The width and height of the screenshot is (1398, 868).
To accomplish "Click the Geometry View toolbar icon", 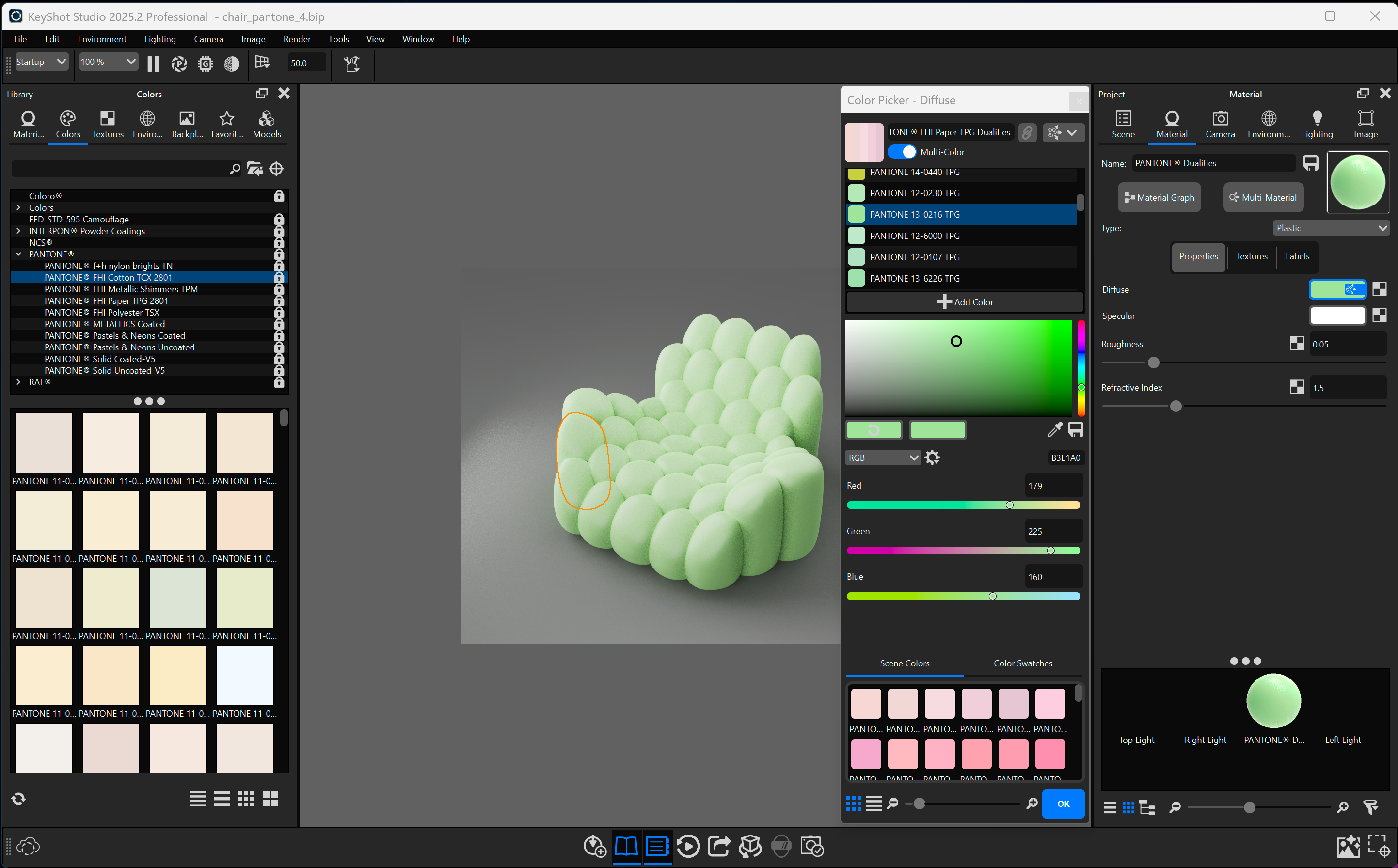I will coord(262,63).
